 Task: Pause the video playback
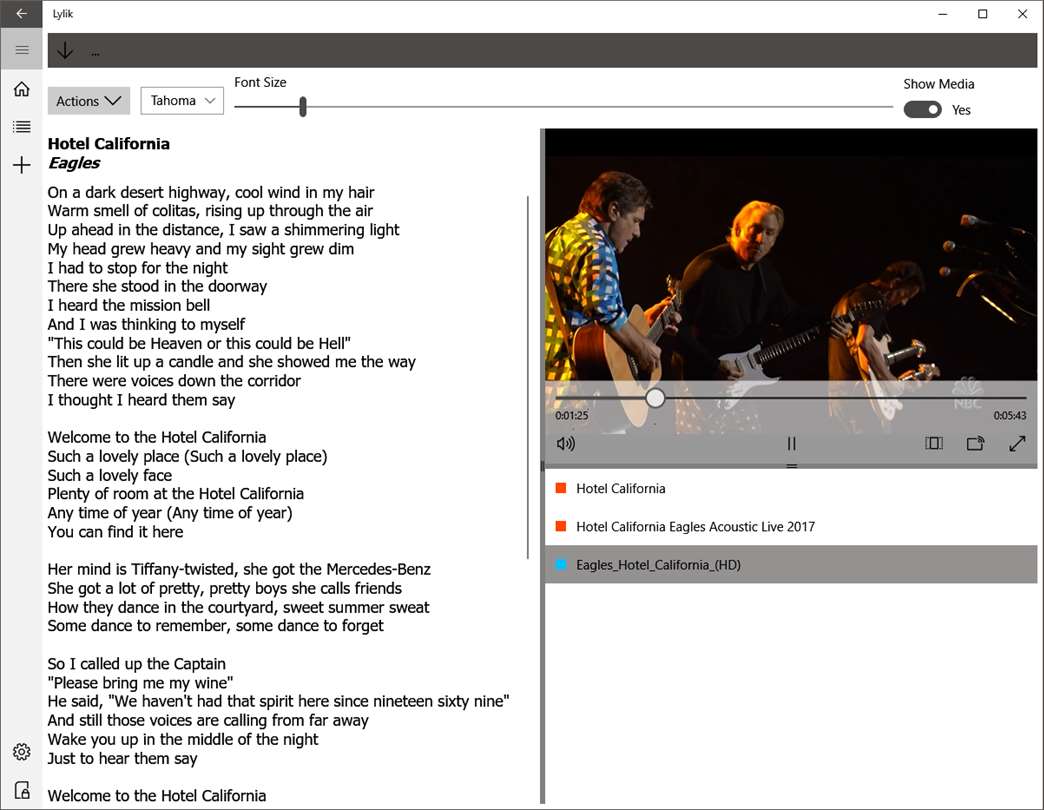791,443
